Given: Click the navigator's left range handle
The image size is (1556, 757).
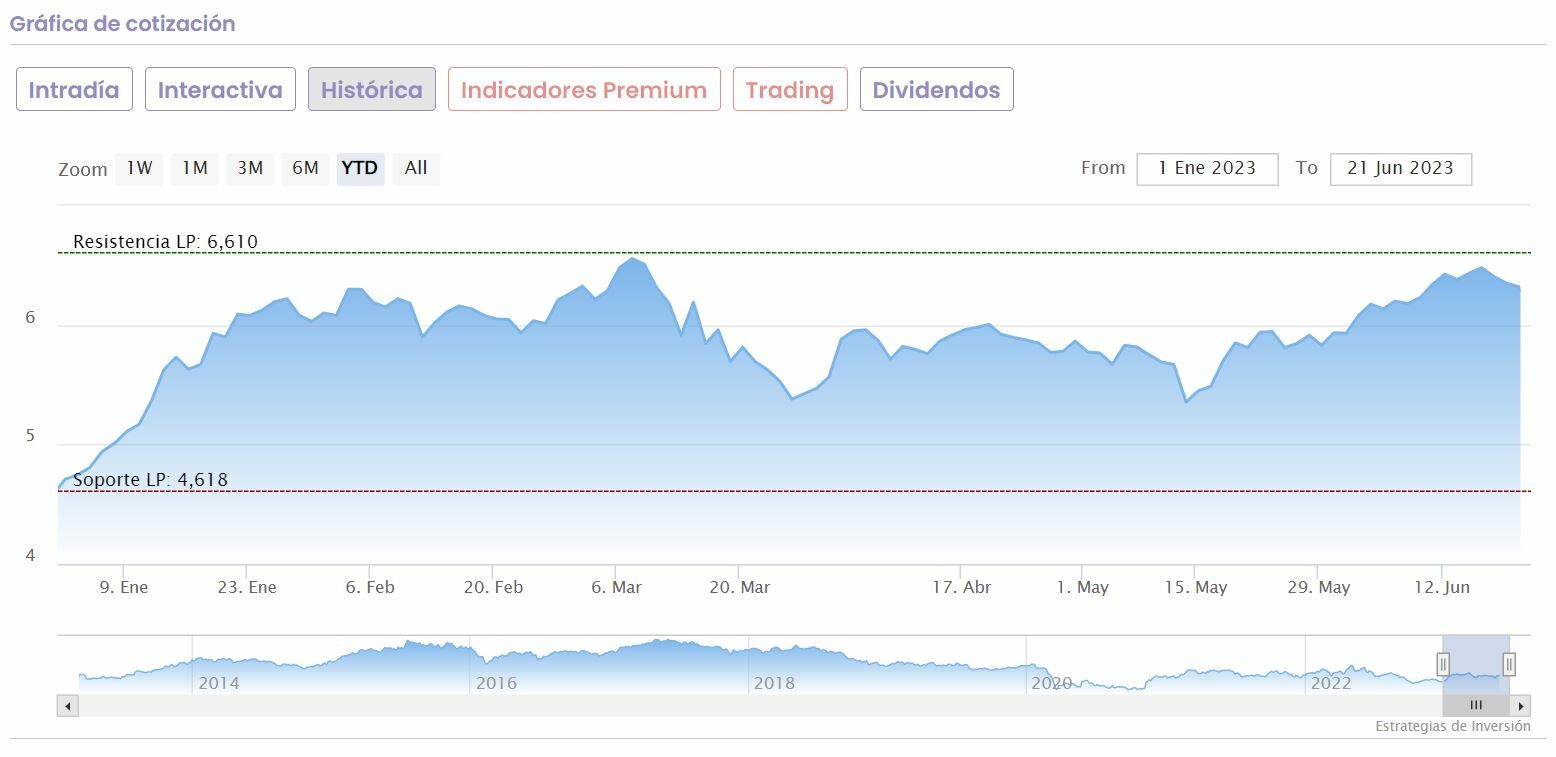Looking at the screenshot, I should point(1443,664).
